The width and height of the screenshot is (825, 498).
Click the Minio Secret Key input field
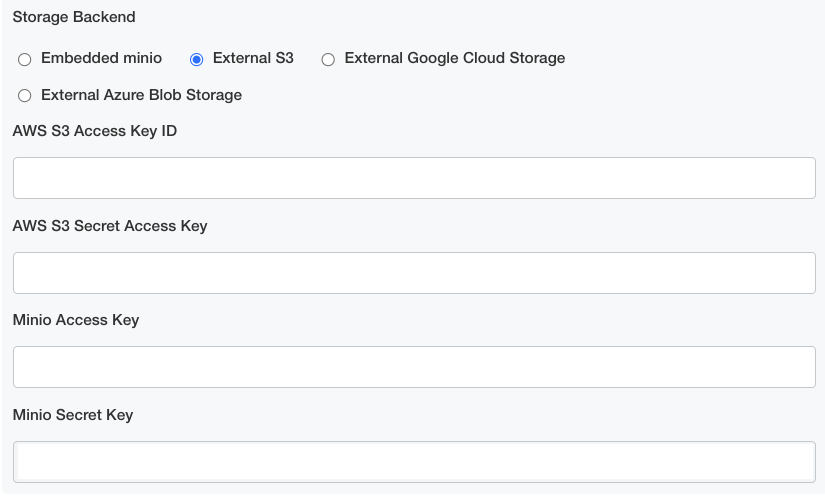414,462
